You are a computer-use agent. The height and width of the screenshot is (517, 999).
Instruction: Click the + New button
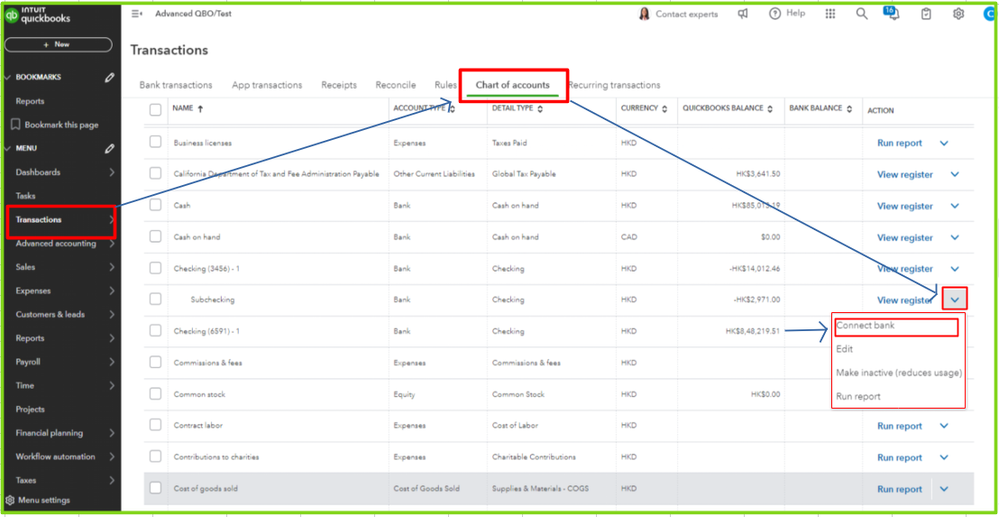(58, 45)
